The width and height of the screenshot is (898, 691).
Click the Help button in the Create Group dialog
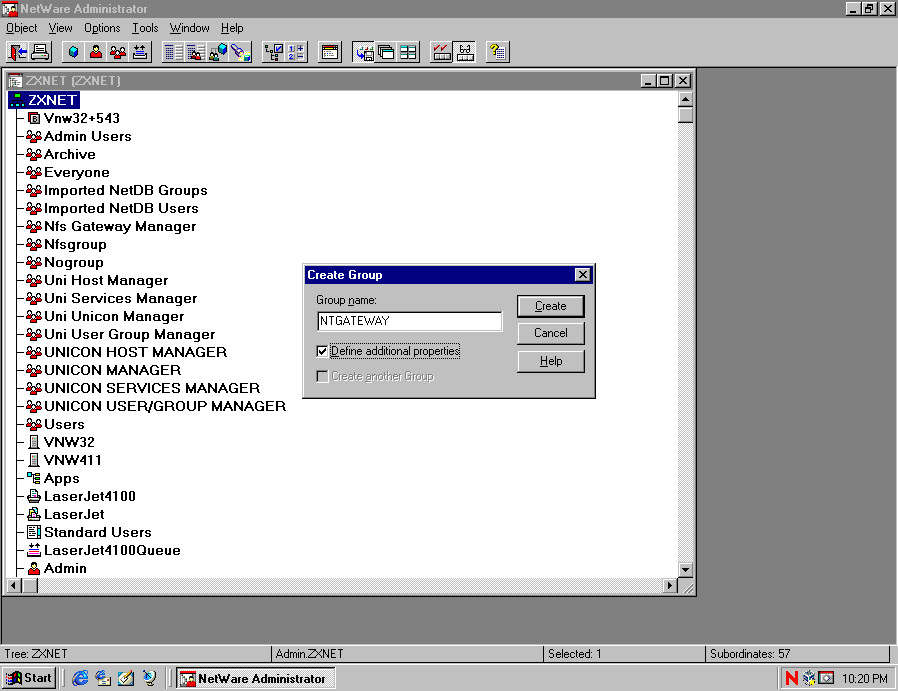[x=550, y=361]
